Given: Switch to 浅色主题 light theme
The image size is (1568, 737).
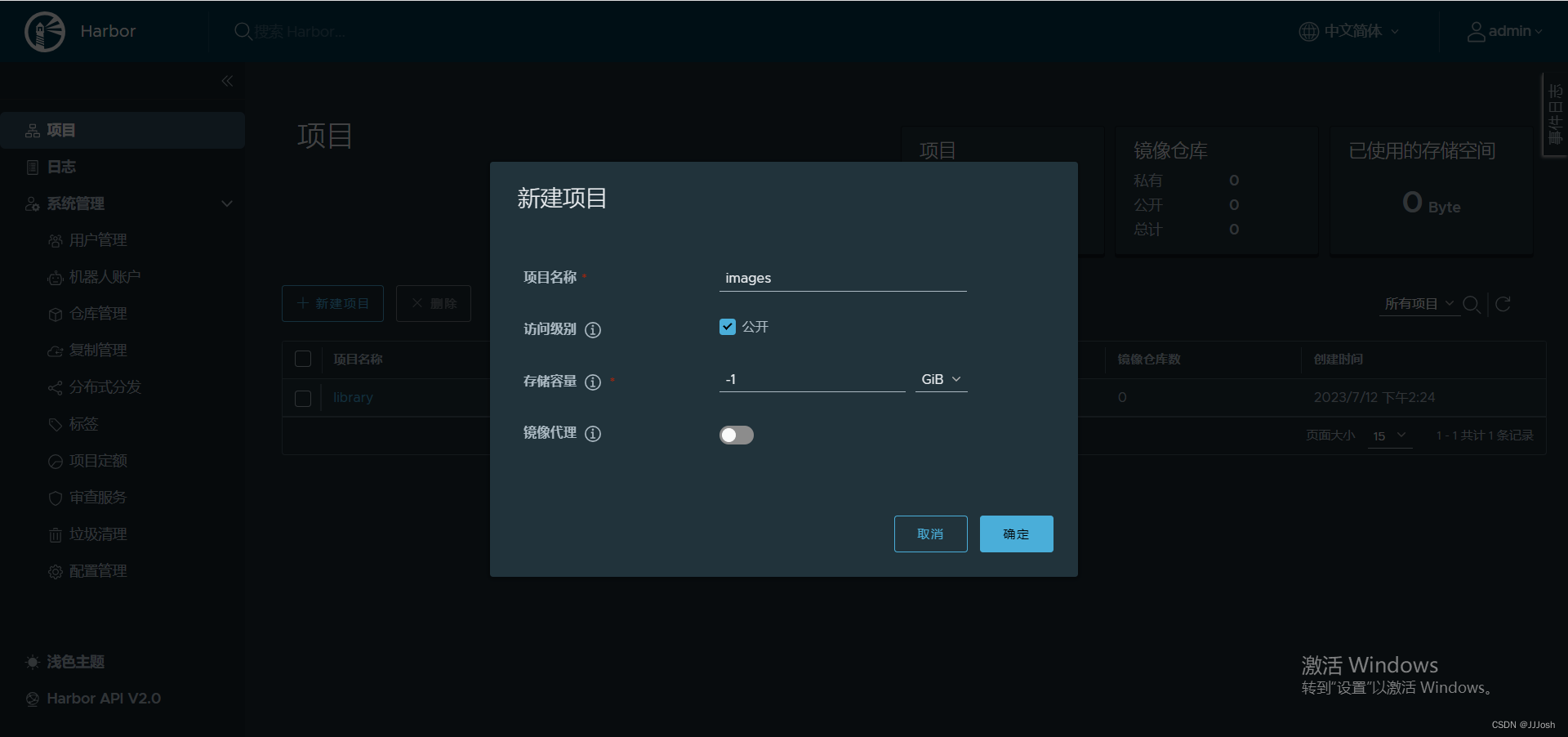Looking at the screenshot, I should click(x=65, y=662).
